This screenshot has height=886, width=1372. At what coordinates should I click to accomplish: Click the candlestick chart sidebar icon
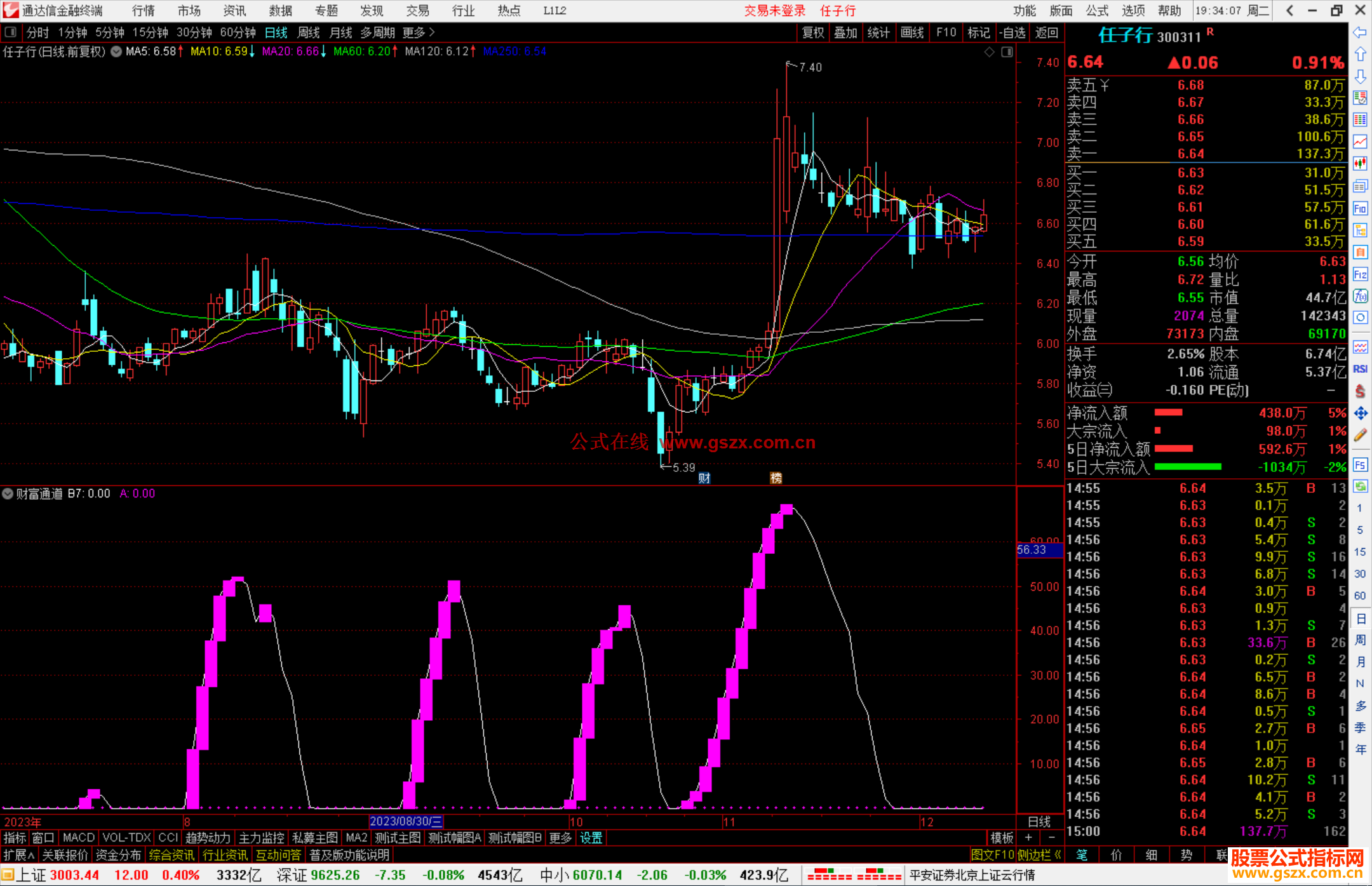[x=1360, y=163]
